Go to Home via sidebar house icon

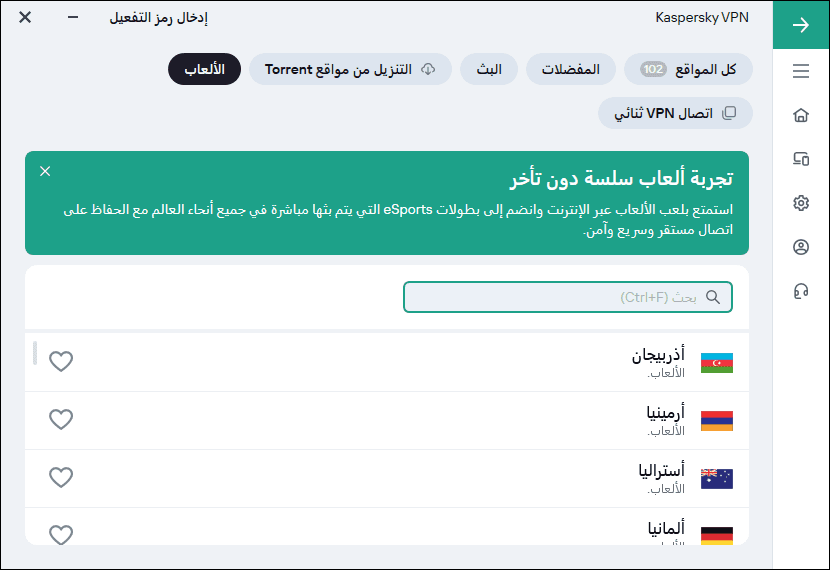point(801,115)
